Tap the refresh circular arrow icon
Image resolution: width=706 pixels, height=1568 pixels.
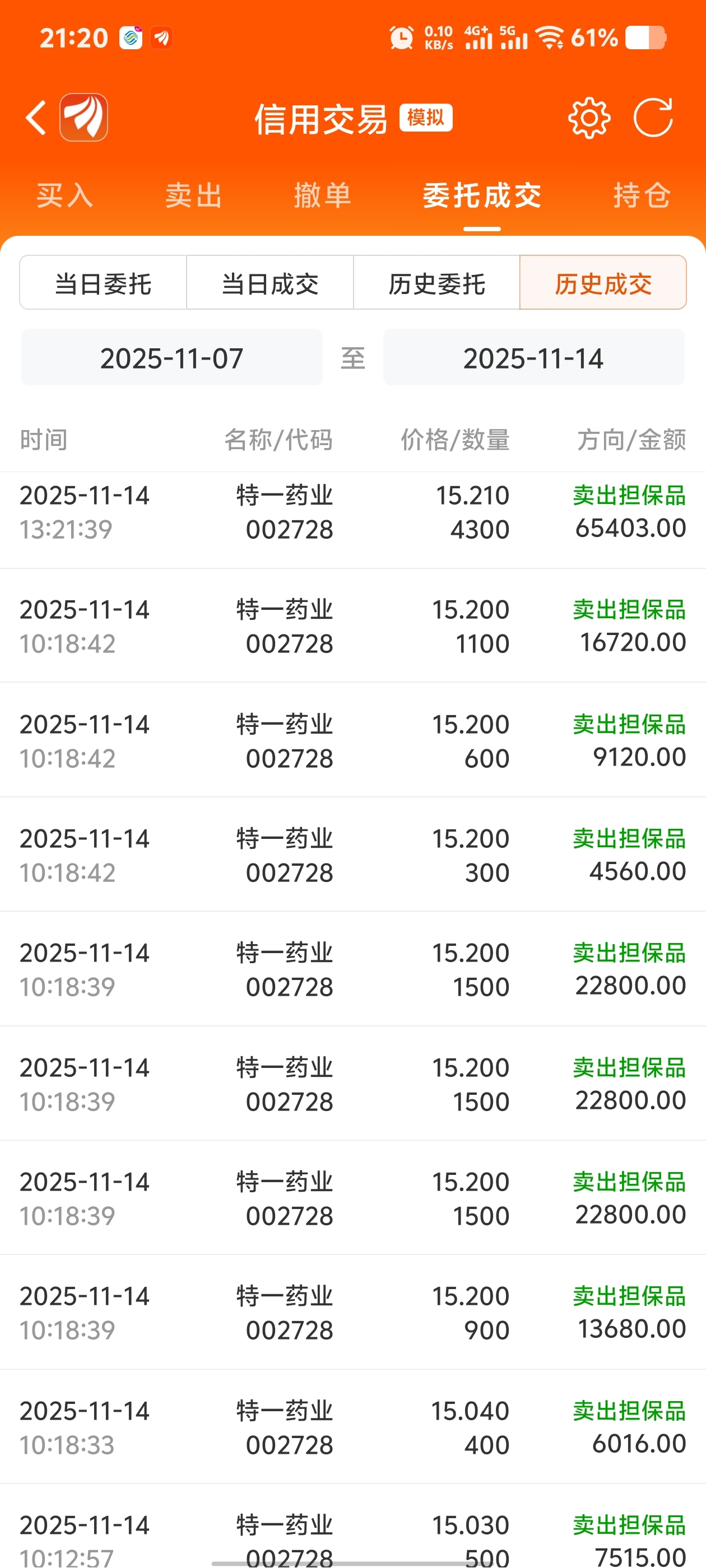tap(653, 118)
